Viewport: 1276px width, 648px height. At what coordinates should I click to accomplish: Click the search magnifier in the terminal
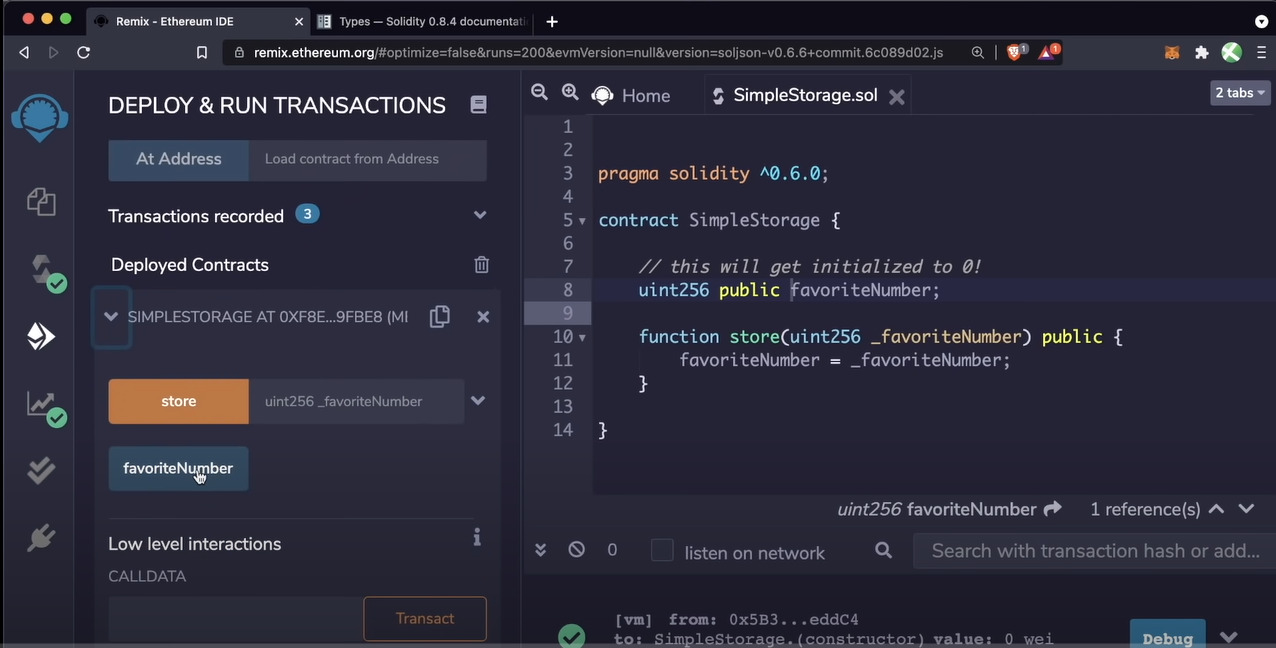[x=882, y=551]
